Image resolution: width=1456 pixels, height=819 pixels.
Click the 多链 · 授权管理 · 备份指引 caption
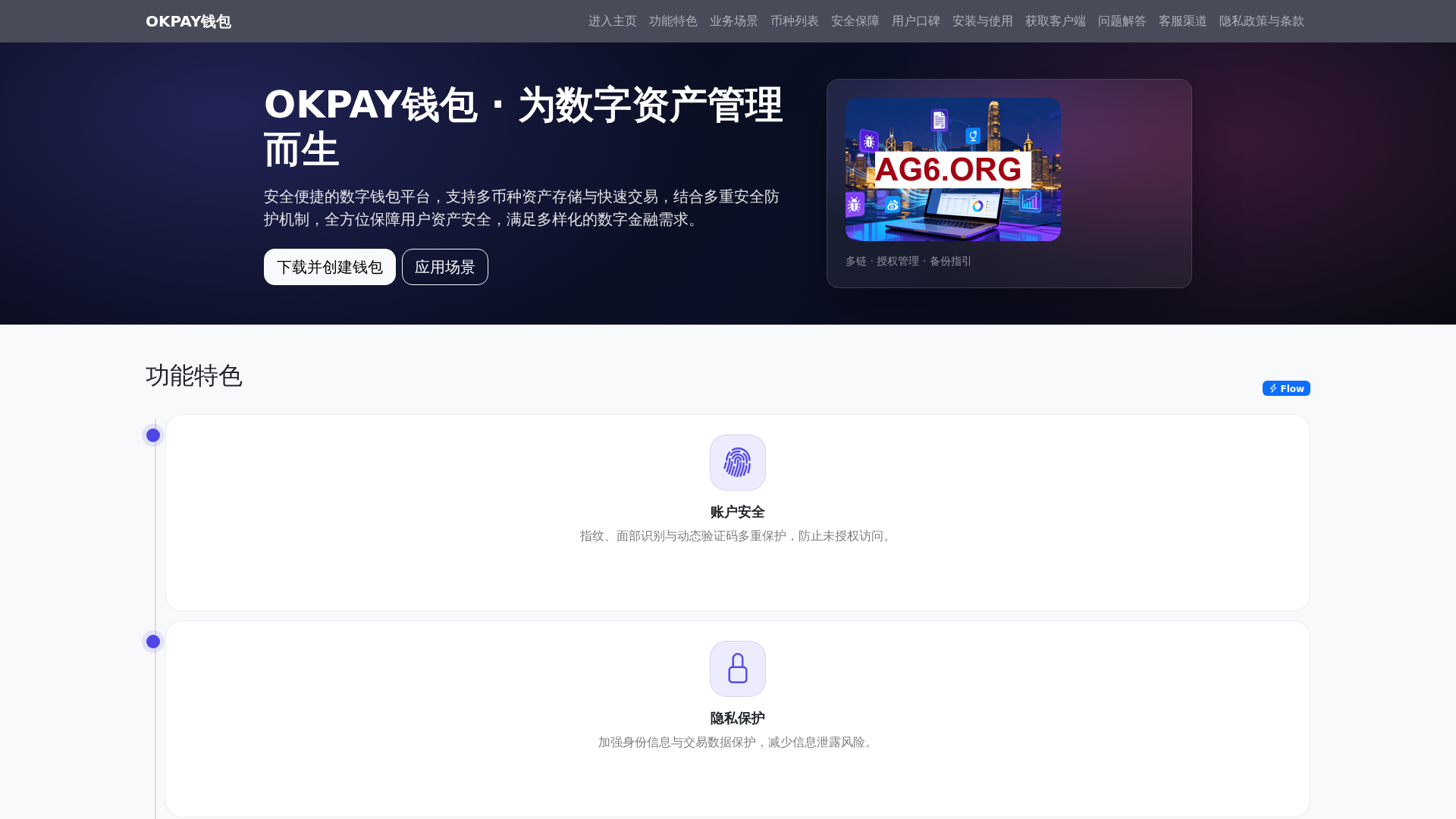pyautogui.click(x=908, y=261)
